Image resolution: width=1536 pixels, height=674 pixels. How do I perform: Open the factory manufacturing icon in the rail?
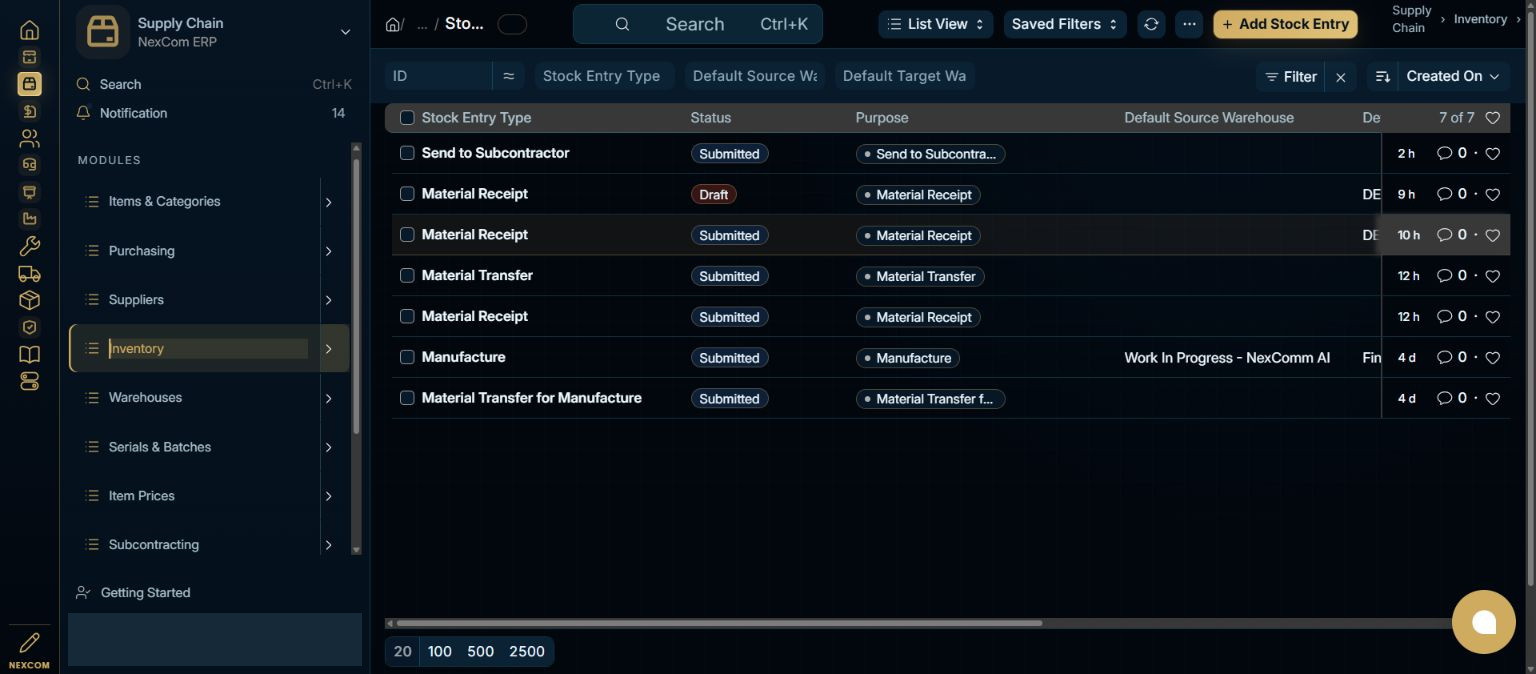29,219
